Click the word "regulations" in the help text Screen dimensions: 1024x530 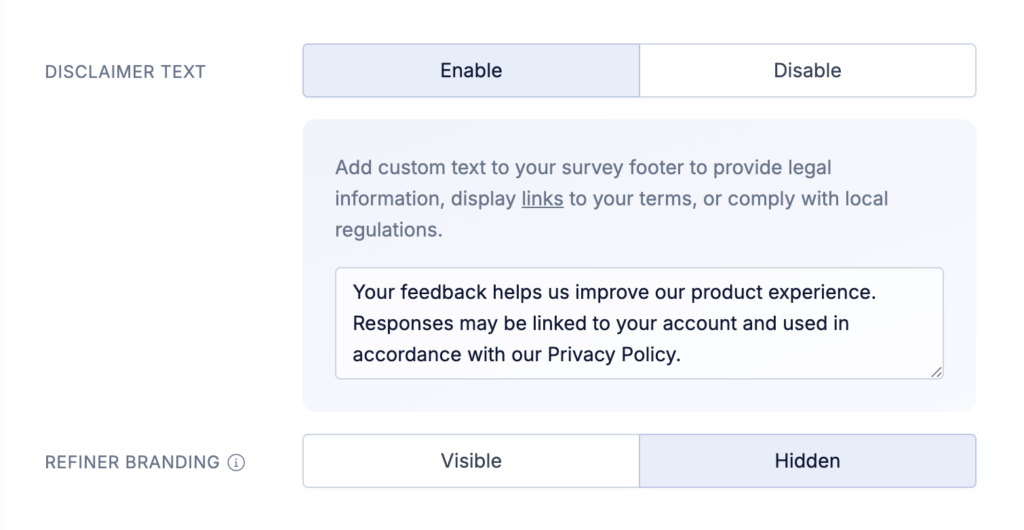386,230
